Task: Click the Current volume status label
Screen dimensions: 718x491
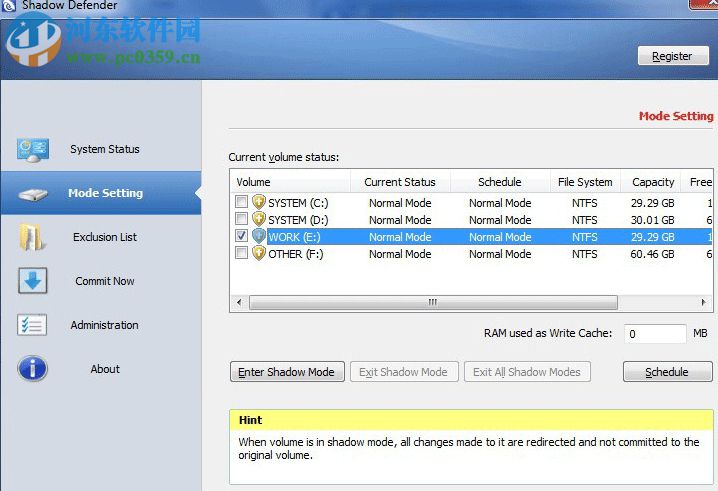Action: [x=284, y=157]
